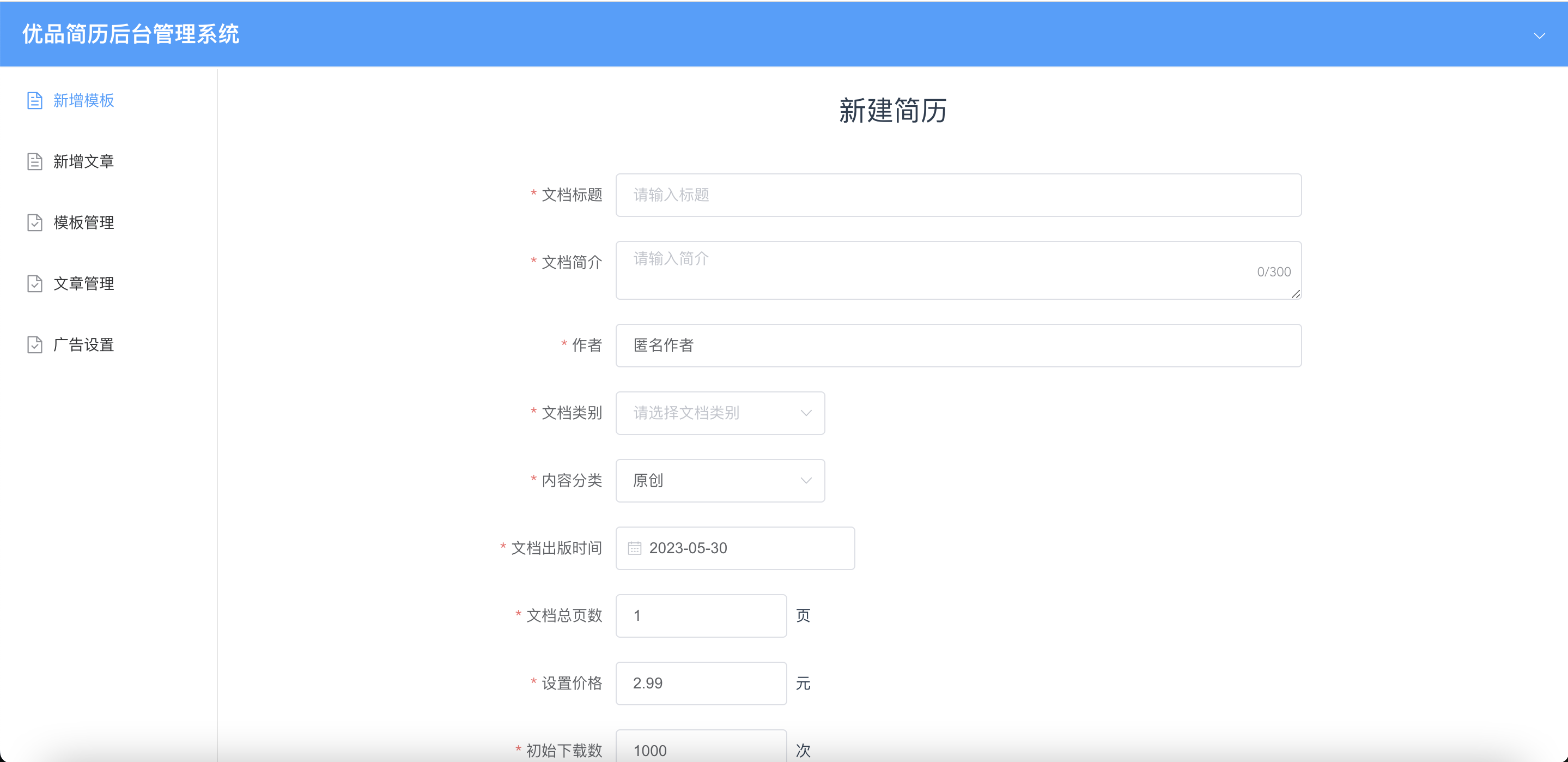Click the 广告设置 checklist icon
Viewport: 1568px width, 762px height.
(35, 345)
